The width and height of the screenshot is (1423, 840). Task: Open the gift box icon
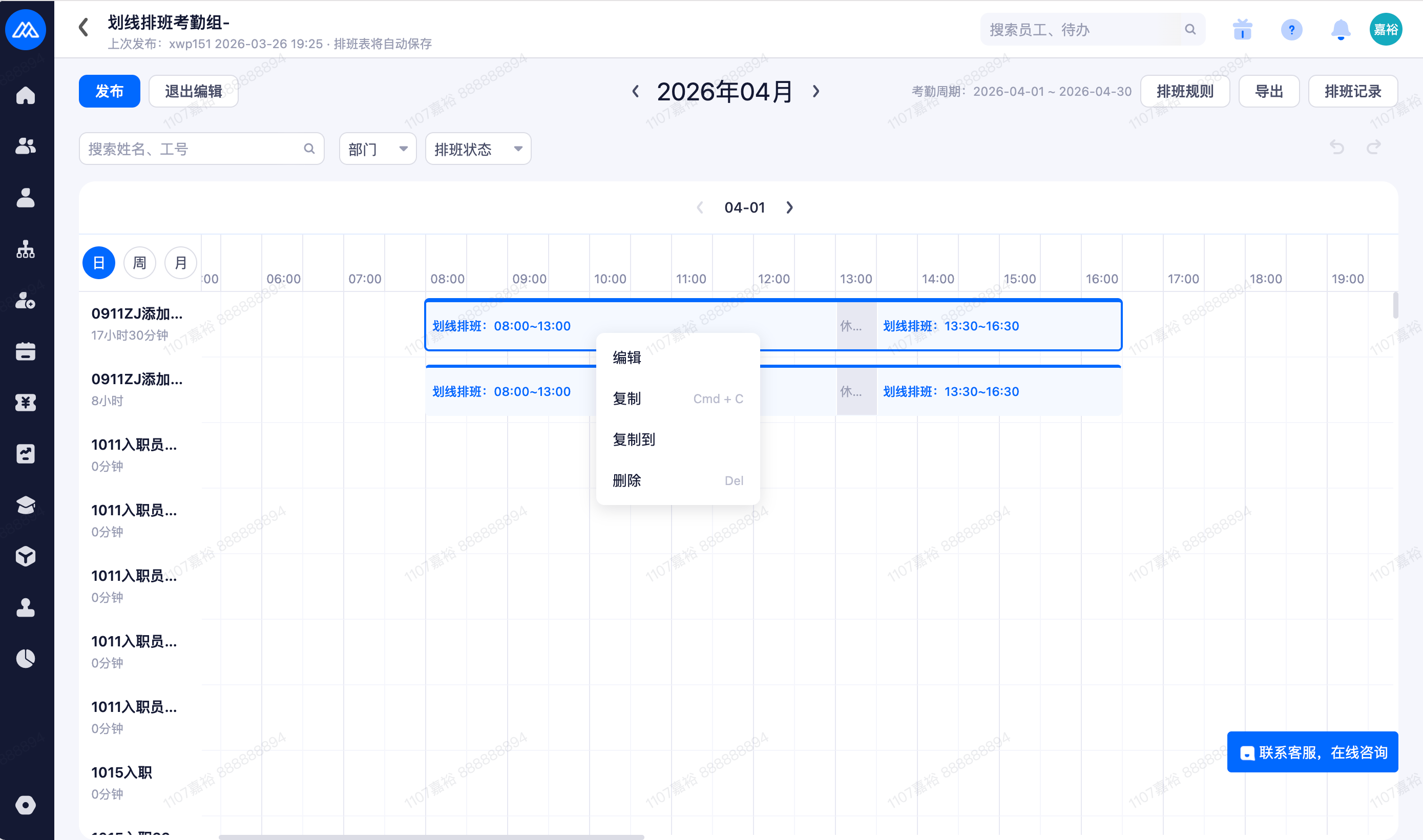tap(1243, 29)
